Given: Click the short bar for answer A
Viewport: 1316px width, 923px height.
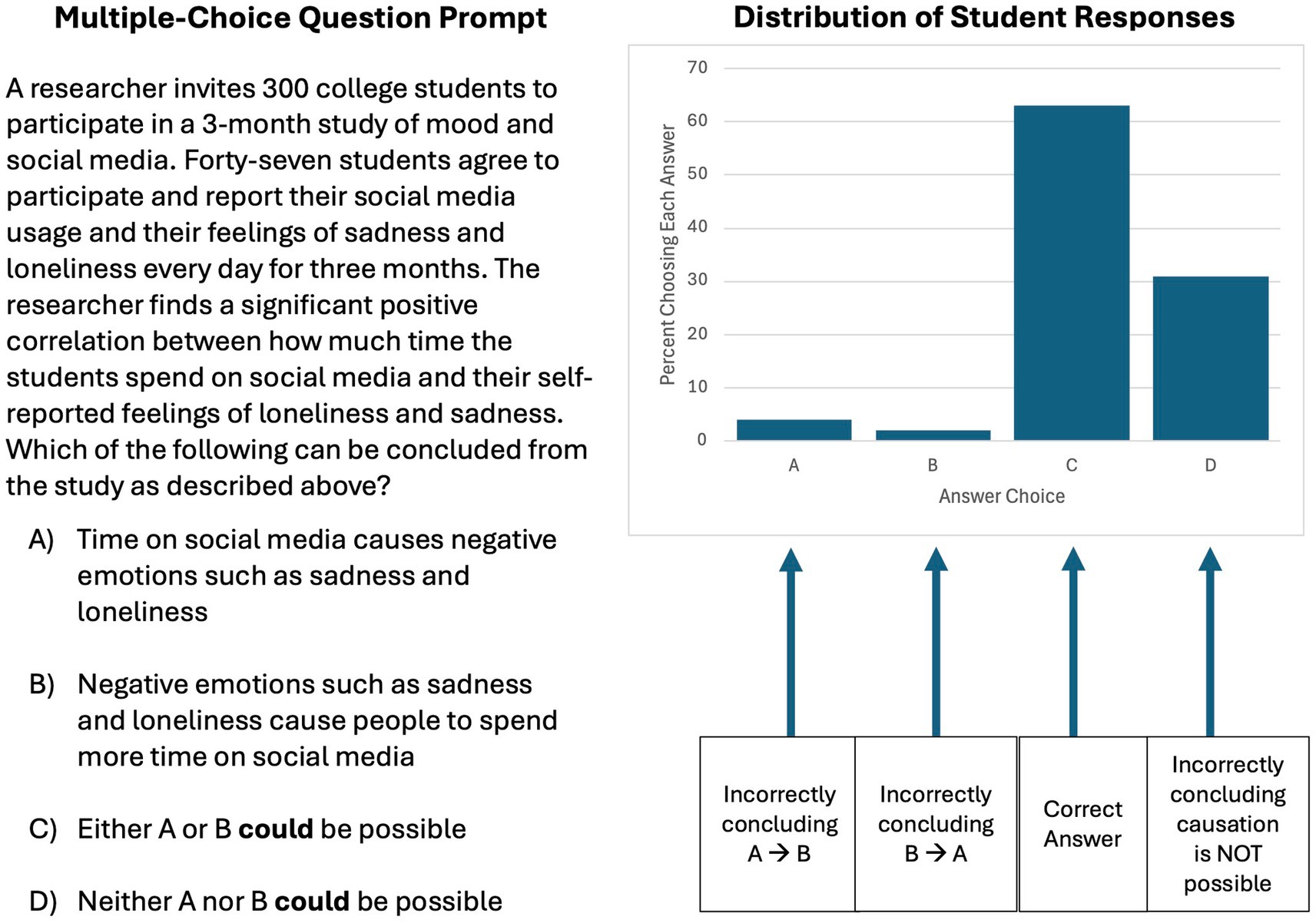Looking at the screenshot, I should pos(794,430).
